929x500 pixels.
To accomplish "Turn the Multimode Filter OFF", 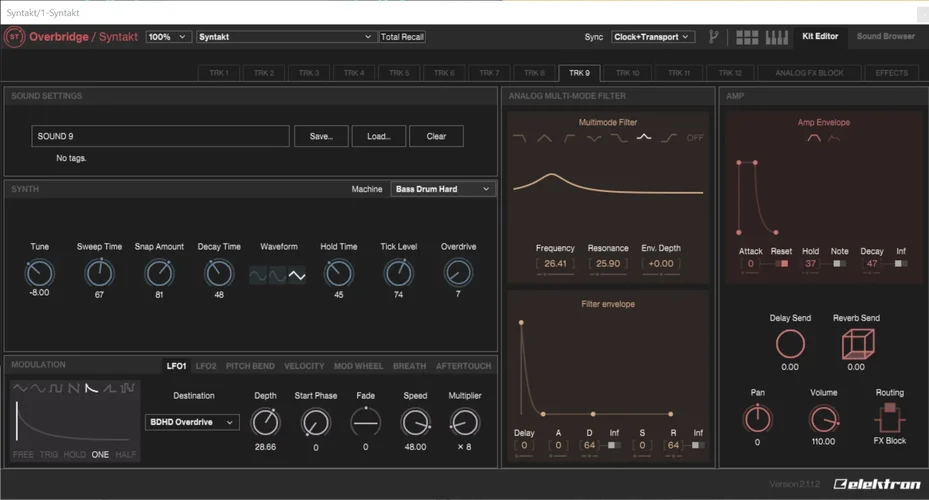I will click(x=695, y=138).
